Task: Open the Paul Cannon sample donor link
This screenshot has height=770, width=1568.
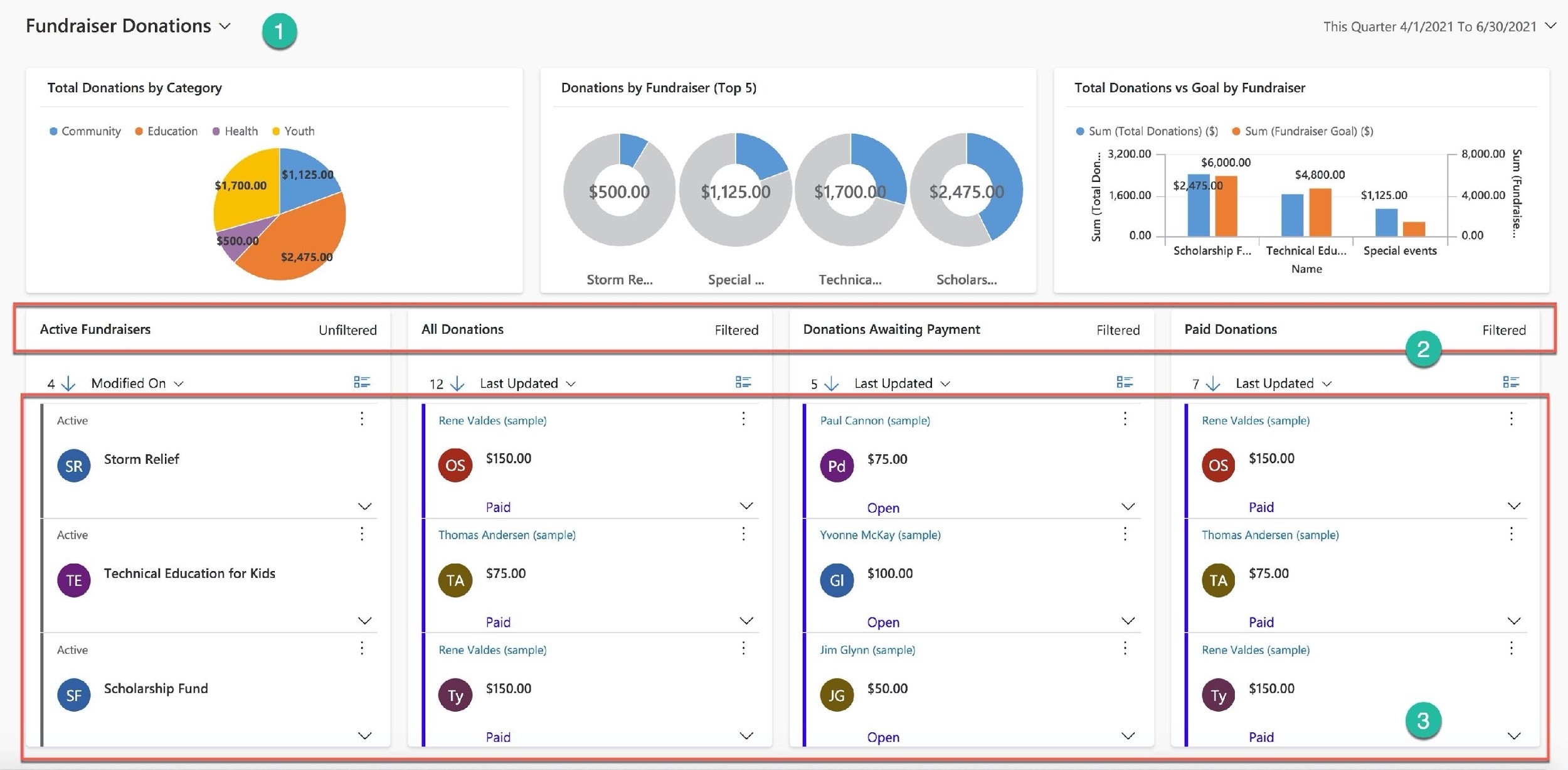Action: click(873, 419)
